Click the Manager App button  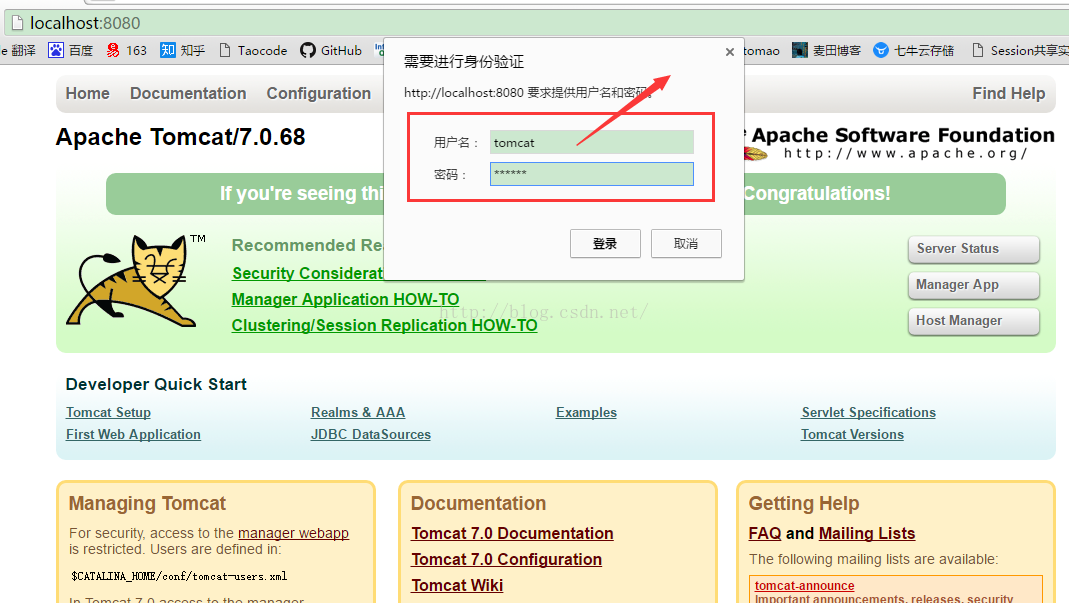[974, 285]
